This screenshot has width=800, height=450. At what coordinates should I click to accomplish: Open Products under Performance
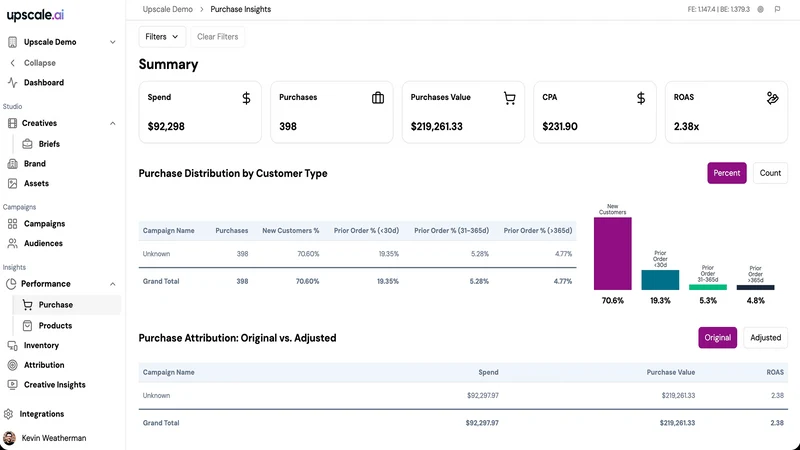[x=55, y=326]
